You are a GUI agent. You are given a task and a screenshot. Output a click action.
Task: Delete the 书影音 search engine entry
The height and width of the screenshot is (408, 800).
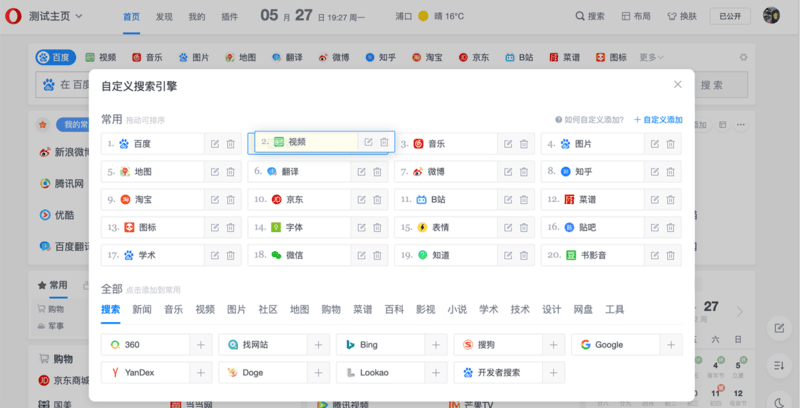tap(670, 255)
